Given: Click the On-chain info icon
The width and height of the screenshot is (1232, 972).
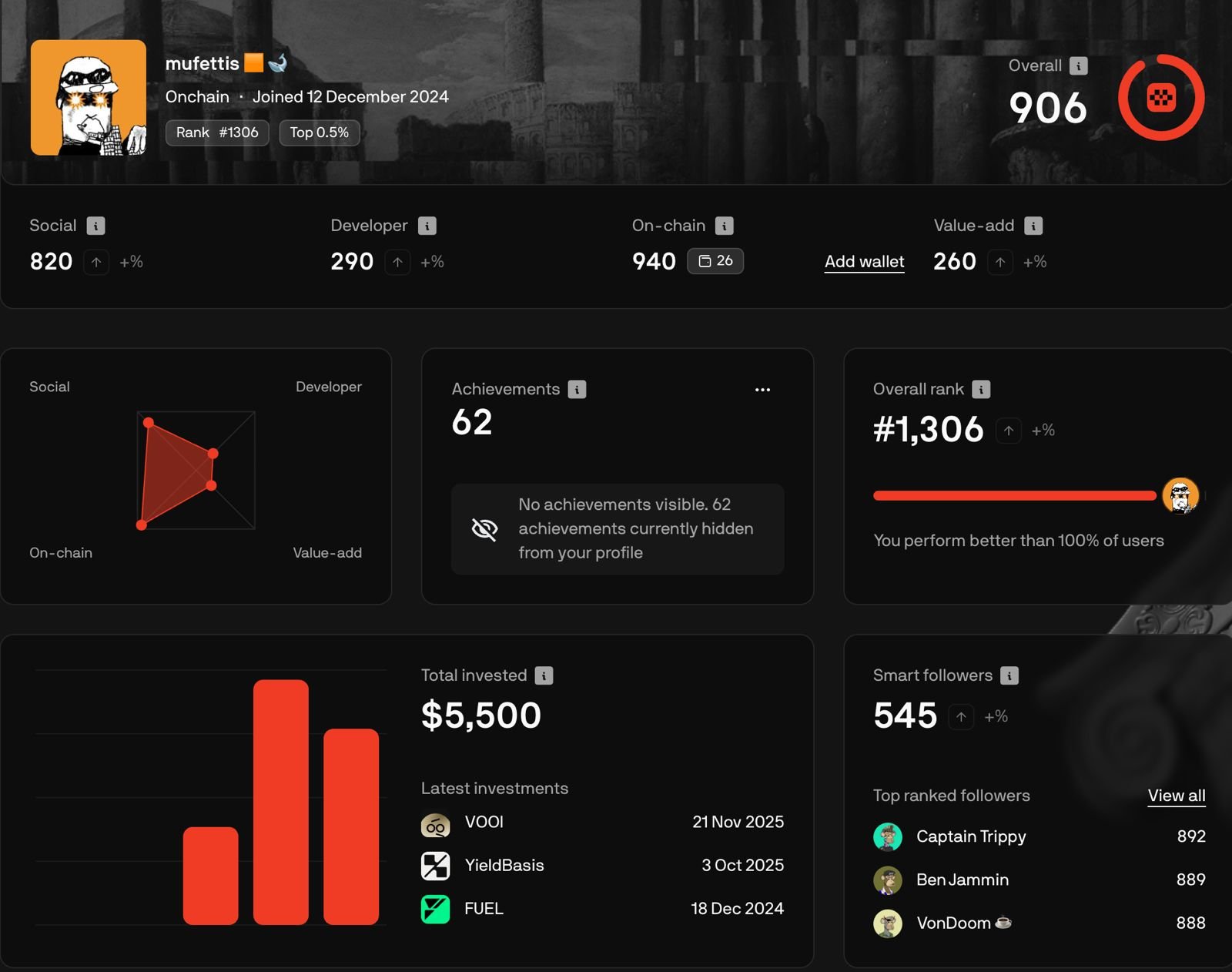Looking at the screenshot, I should coord(724,226).
